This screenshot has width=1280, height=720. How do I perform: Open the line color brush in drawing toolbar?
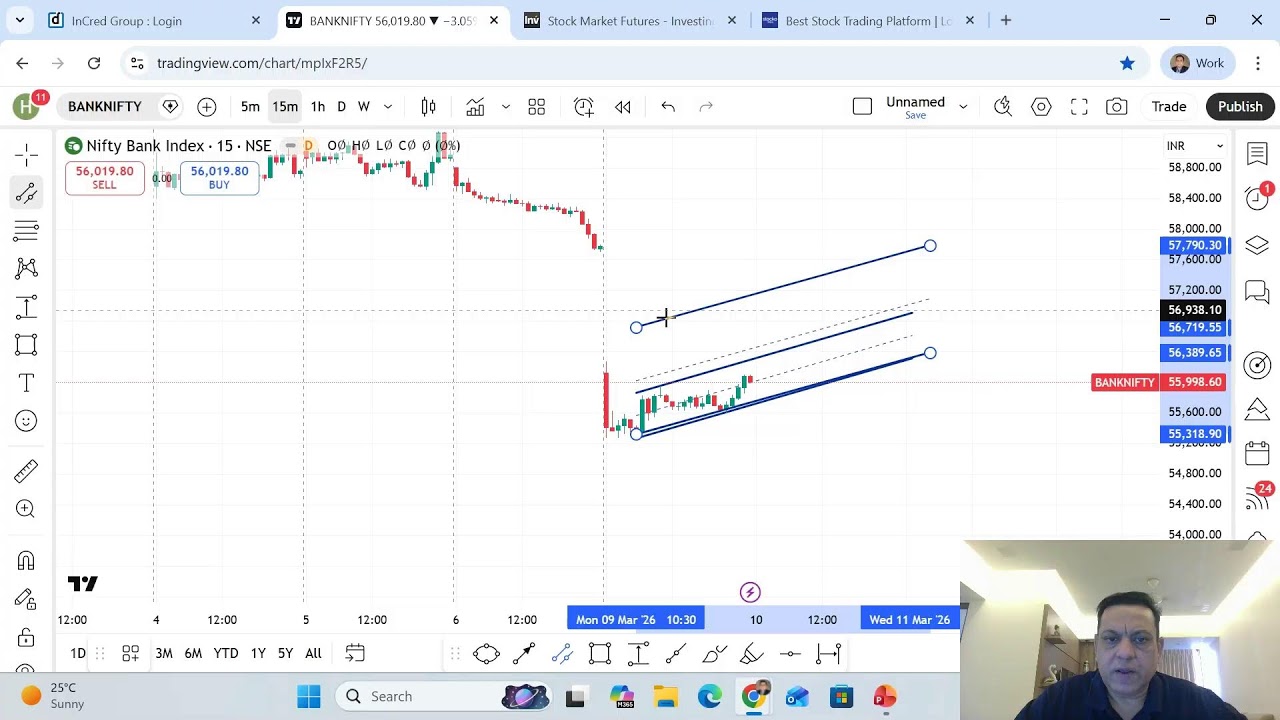coord(752,654)
